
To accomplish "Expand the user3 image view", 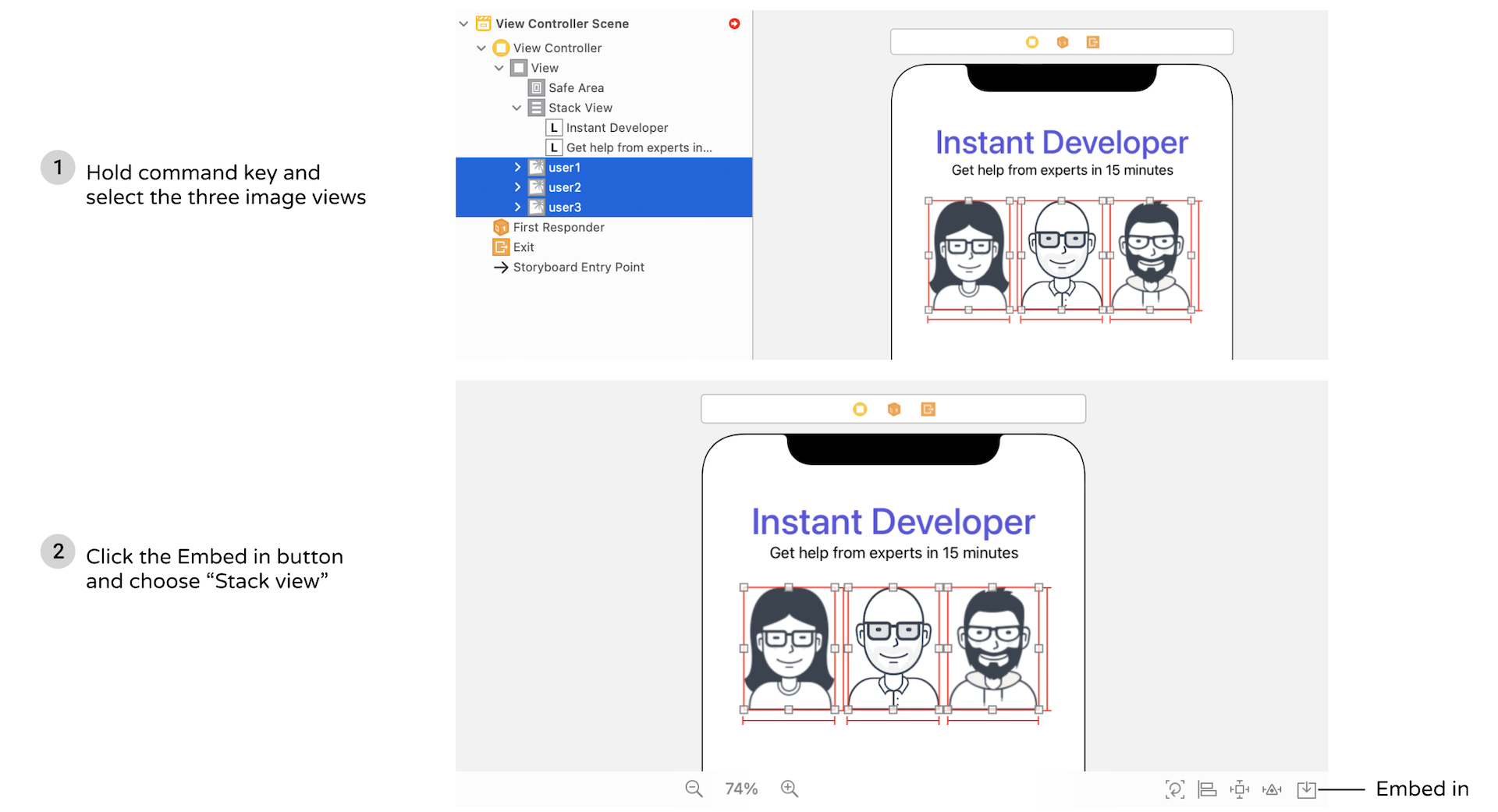I will 516,207.
